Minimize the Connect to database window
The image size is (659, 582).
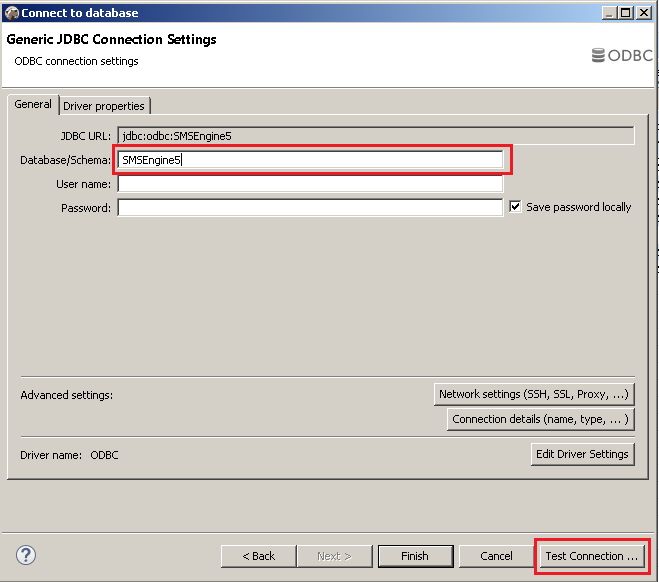[610, 13]
